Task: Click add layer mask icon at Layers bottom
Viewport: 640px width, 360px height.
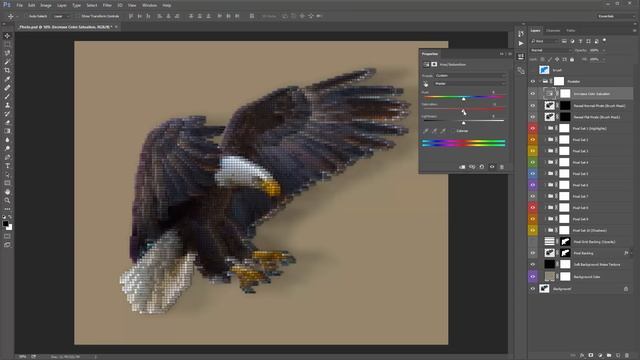Action: [x=591, y=356]
